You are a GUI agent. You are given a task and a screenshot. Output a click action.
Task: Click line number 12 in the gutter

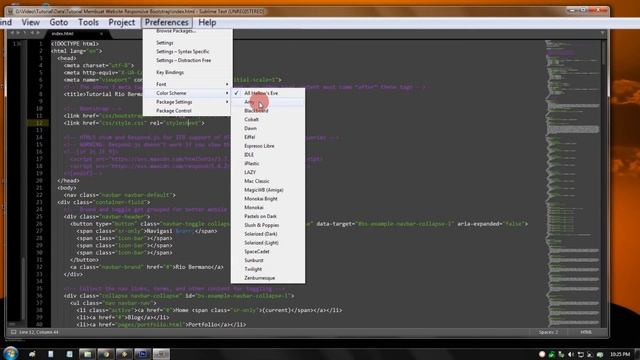pyautogui.click(x=39, y=123)
